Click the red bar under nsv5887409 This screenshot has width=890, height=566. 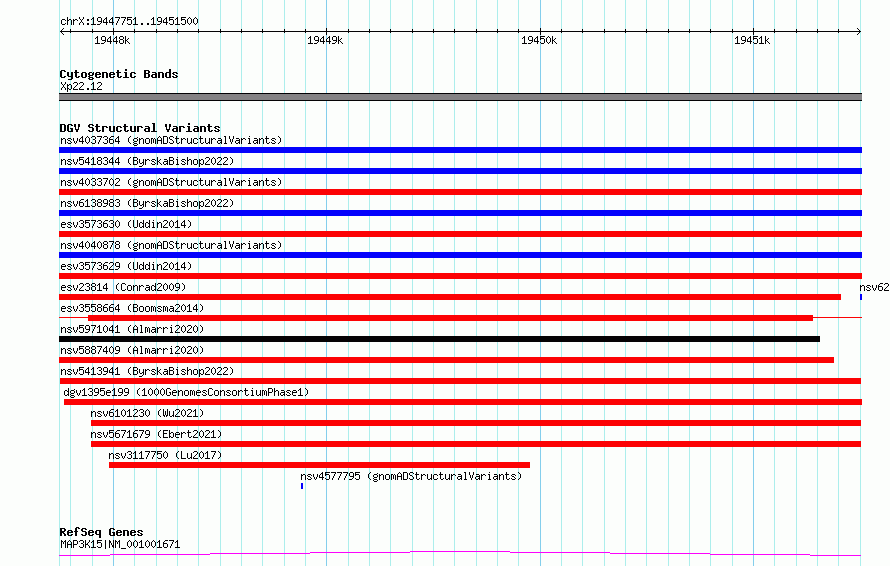[x=447, y=360]
